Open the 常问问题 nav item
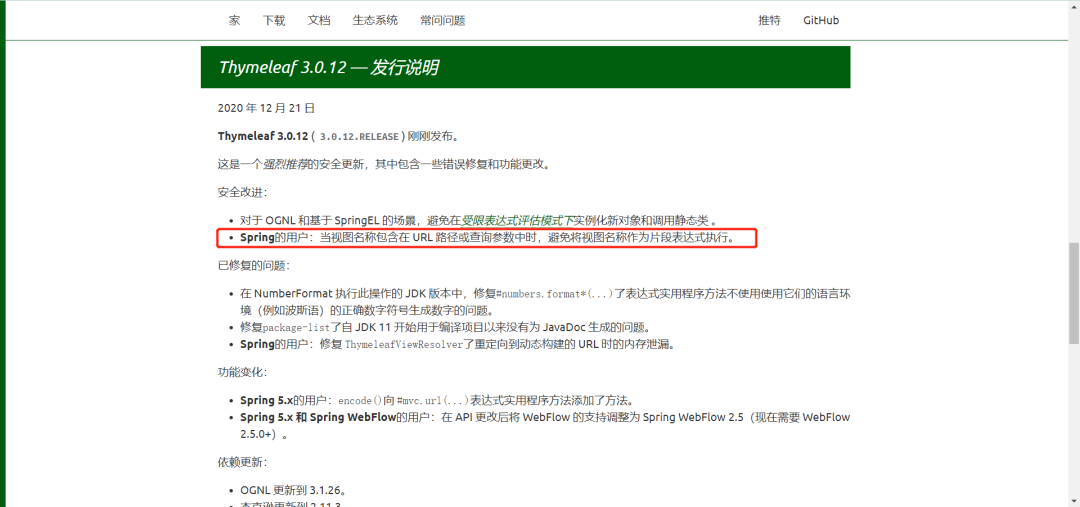This screenshot has height=507, width=1080. (443, 20)
